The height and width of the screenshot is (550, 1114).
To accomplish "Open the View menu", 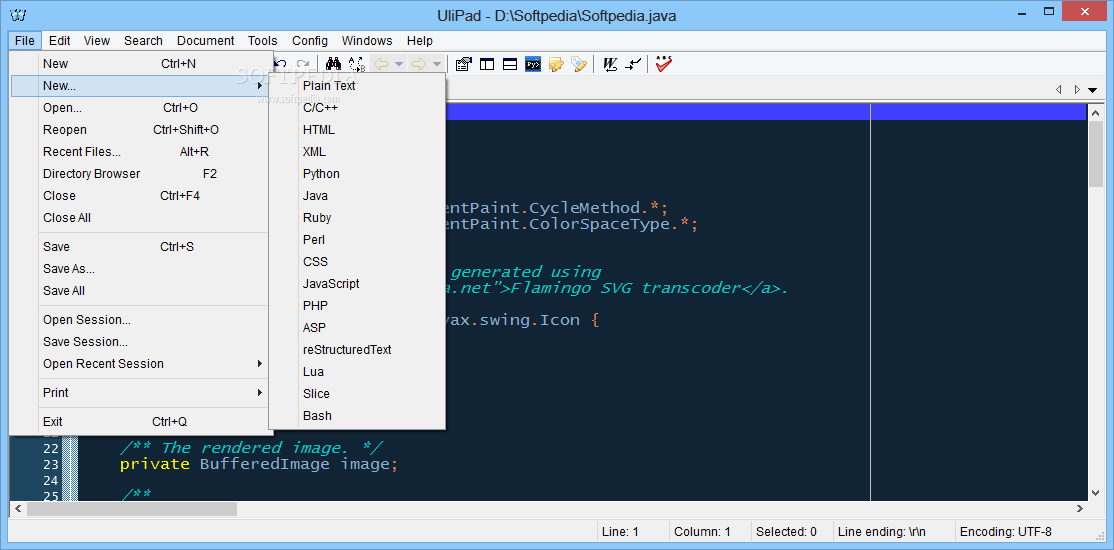I will [x=97, y=41].
